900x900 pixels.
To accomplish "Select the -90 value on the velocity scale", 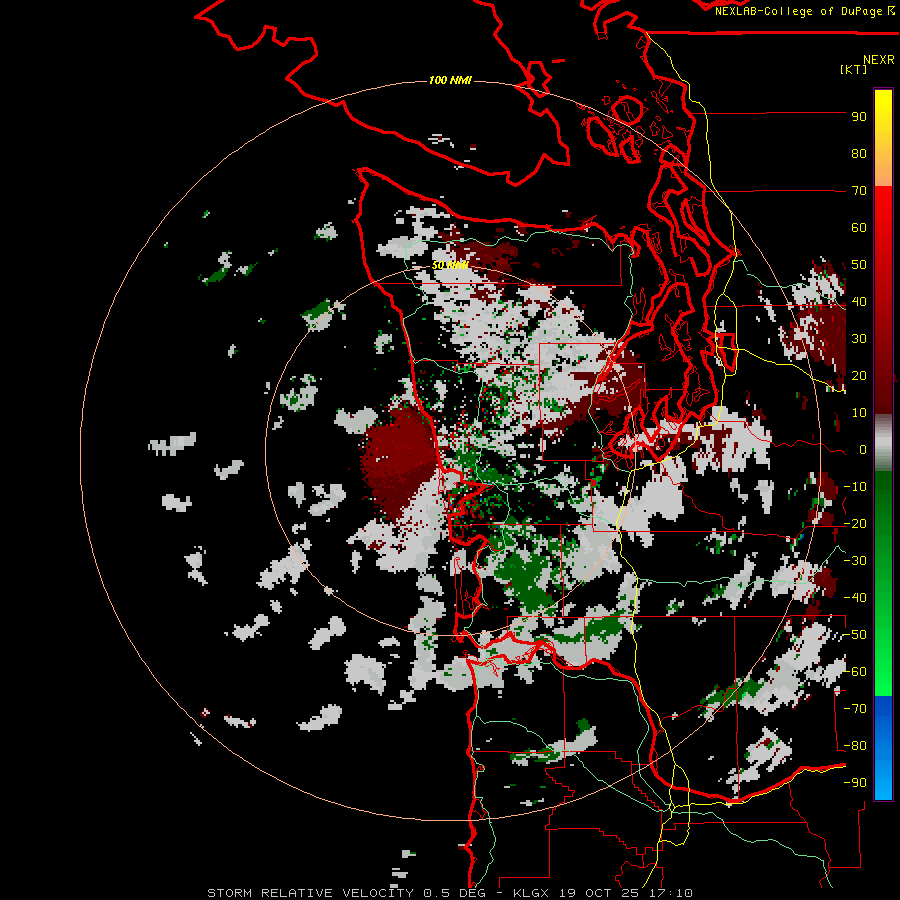I will coord(855,783).
